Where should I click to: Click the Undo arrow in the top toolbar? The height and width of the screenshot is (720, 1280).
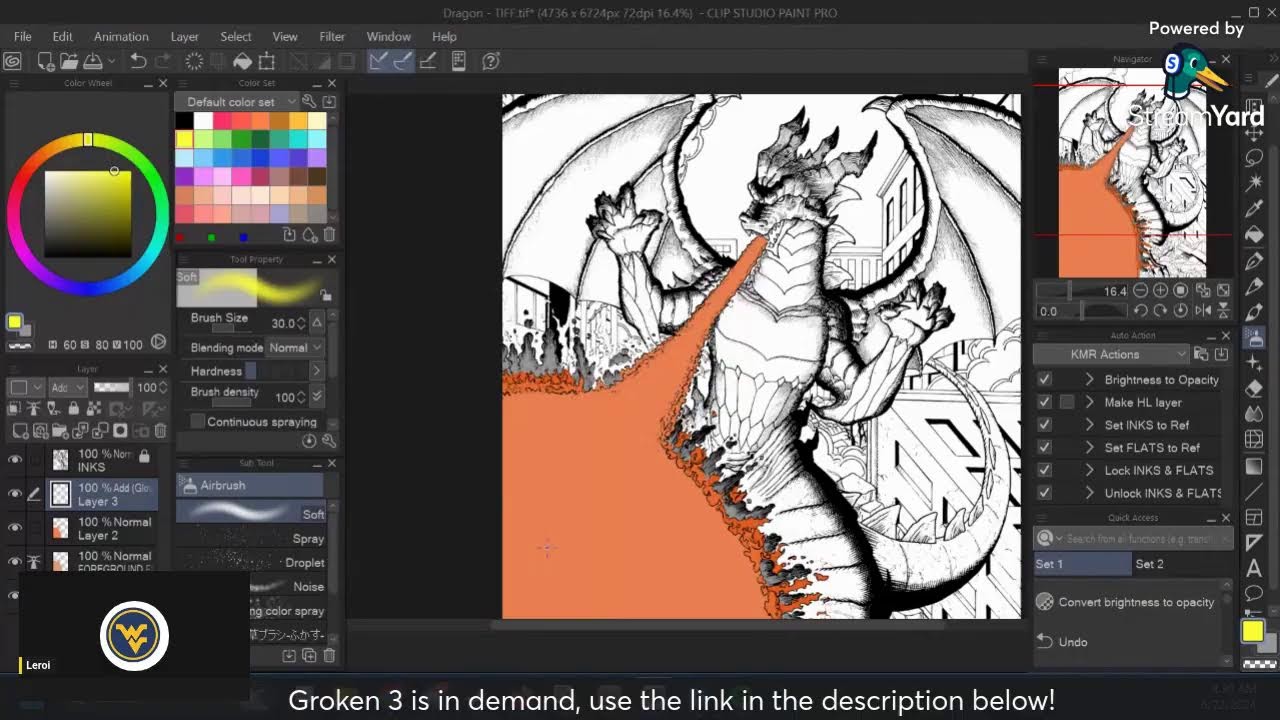coord(138,62)
